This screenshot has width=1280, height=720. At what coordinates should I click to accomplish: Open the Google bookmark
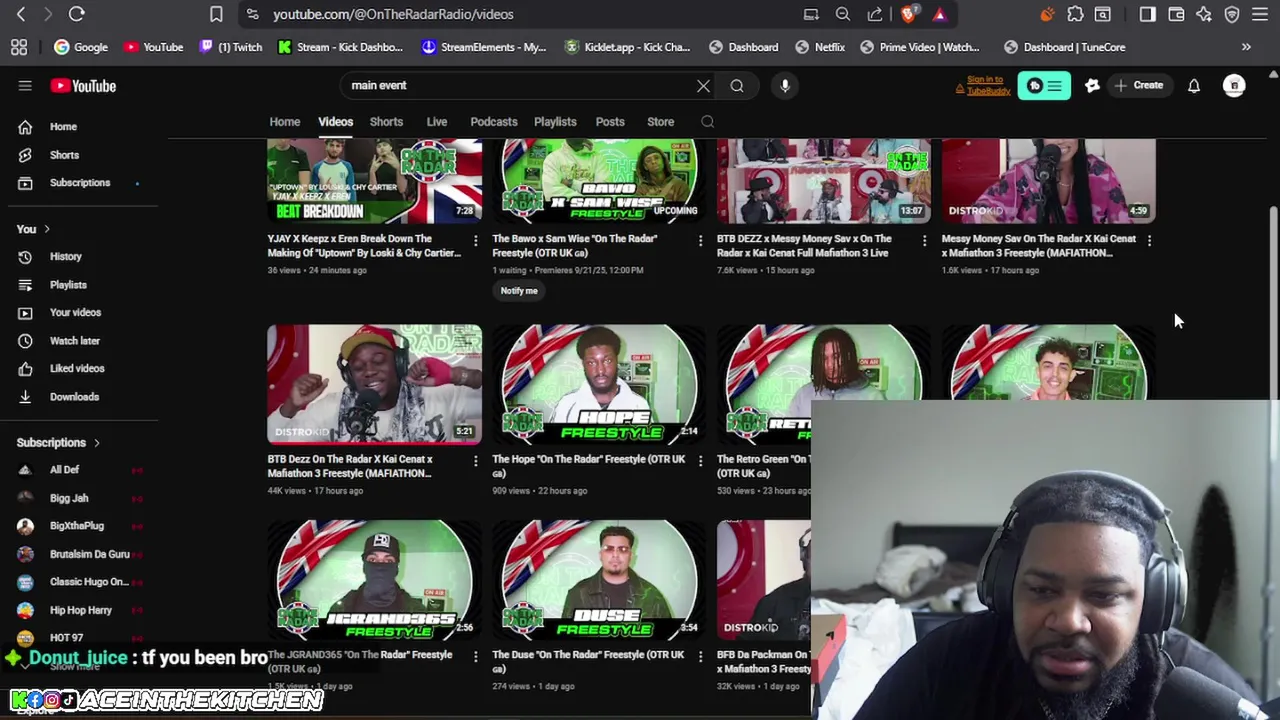(81, 47)
